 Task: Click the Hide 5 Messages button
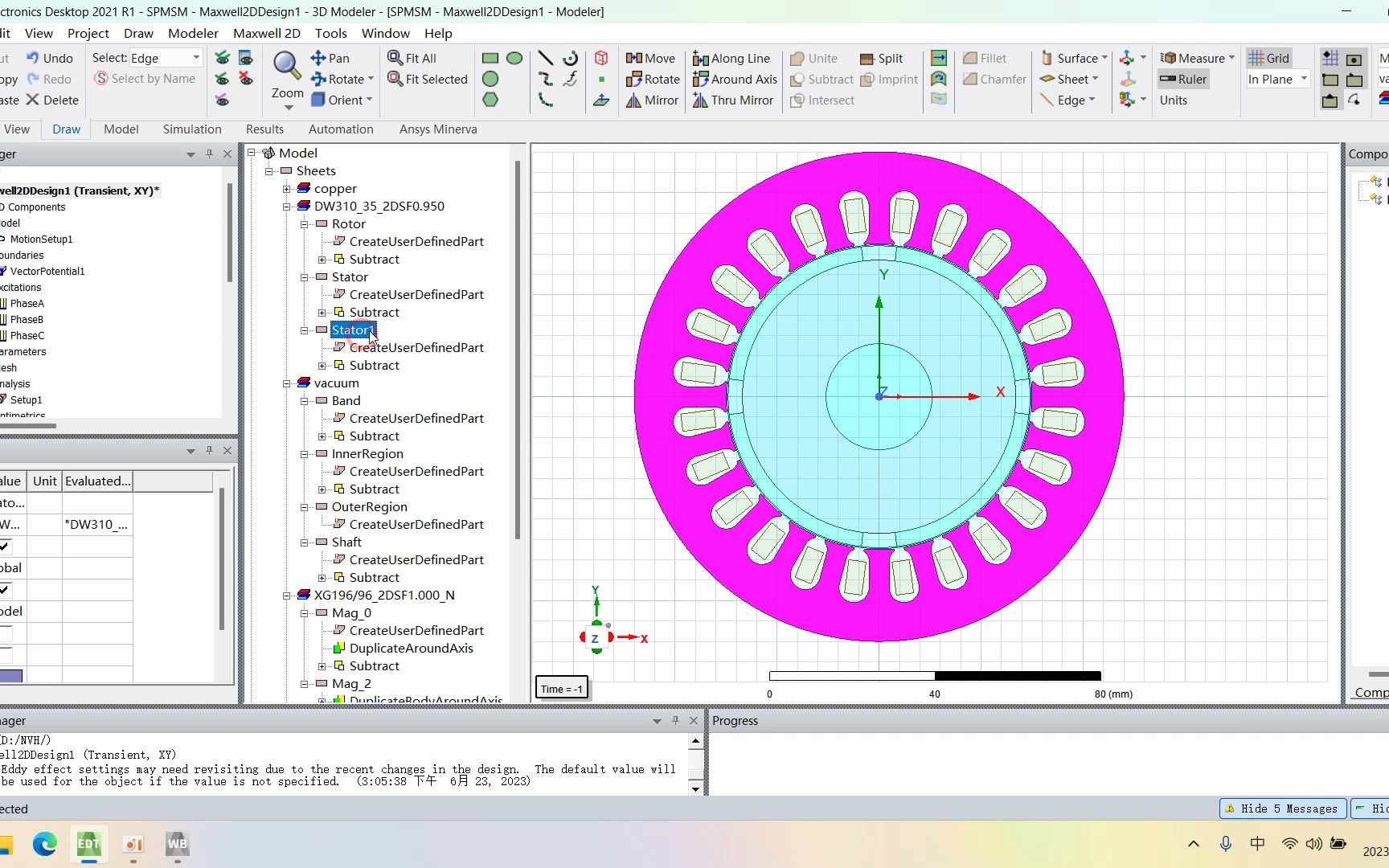tap(1281, 809)
